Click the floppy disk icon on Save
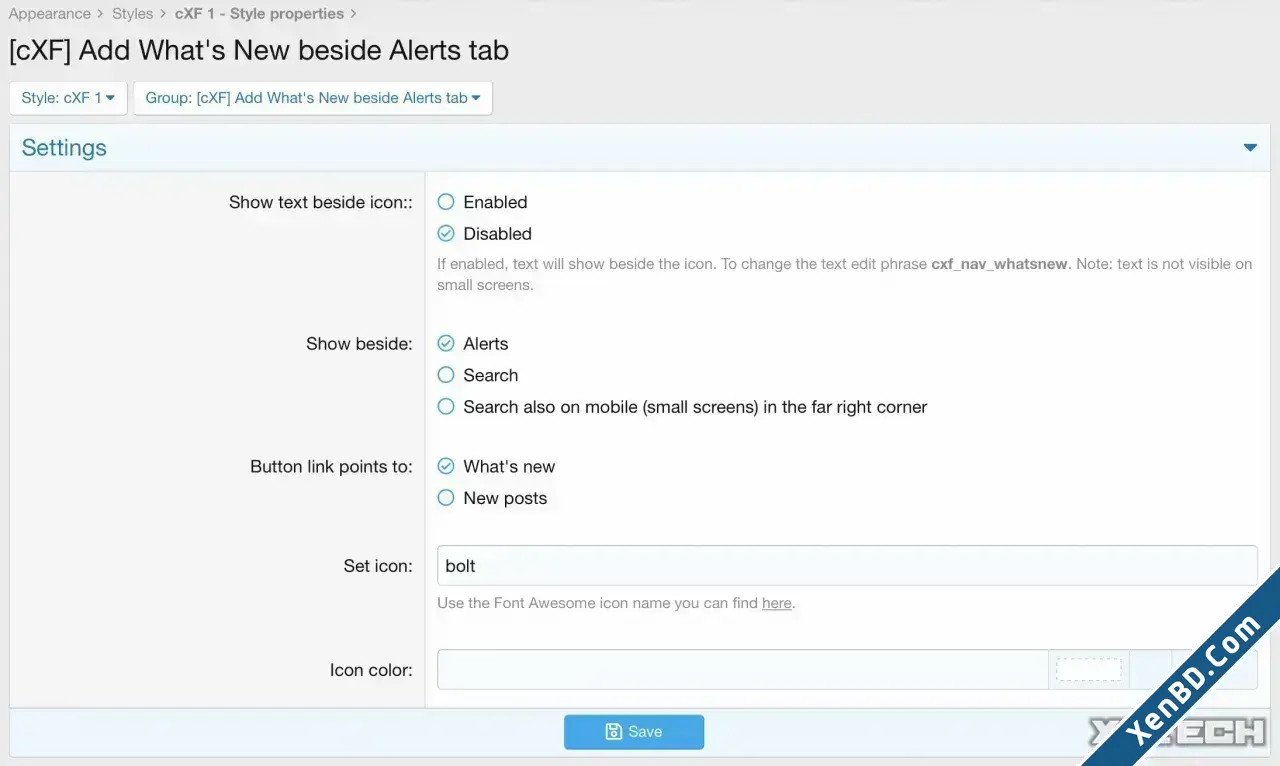Screen dimensions: 1280x766 pyautogui.click(x=614, y=732)
